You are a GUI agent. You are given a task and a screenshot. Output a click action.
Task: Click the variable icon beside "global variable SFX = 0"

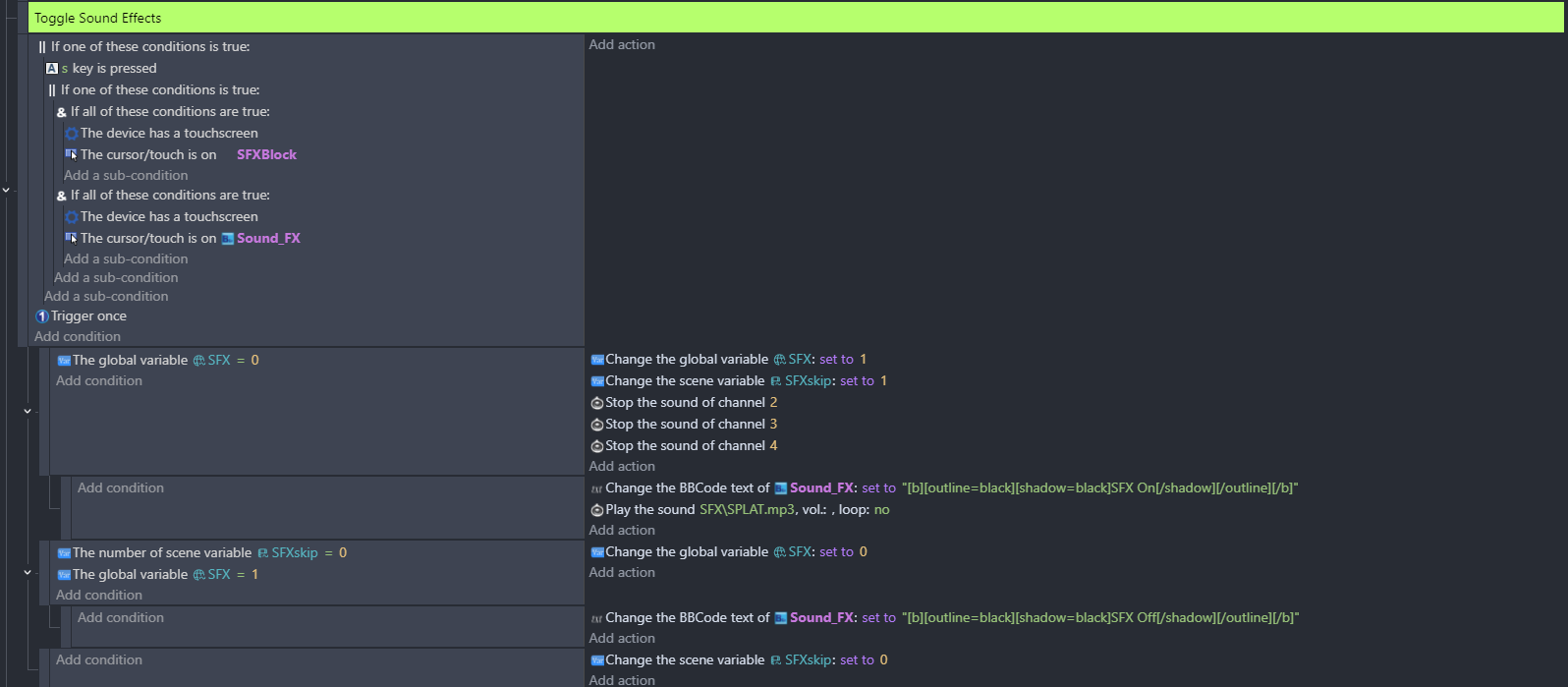pyautogui.click(x=64, y=361)
